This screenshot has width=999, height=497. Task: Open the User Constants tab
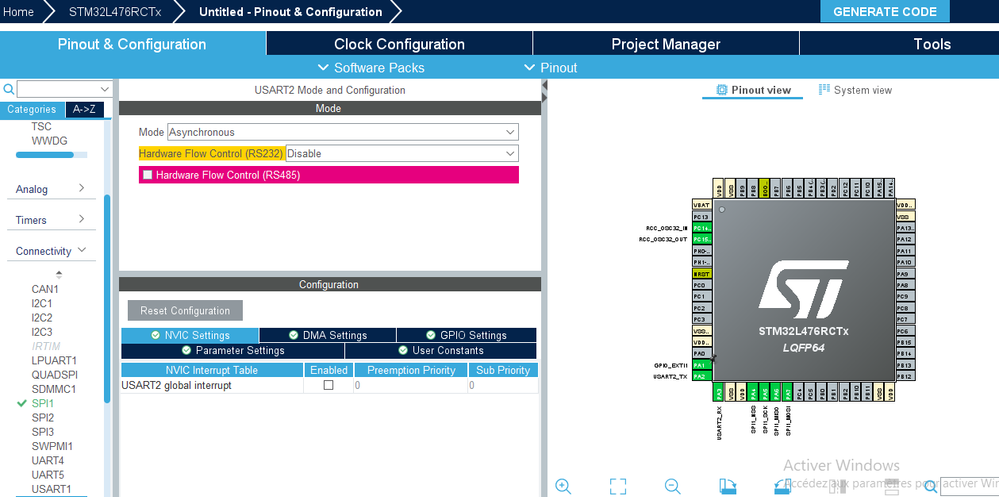(441, 350)
